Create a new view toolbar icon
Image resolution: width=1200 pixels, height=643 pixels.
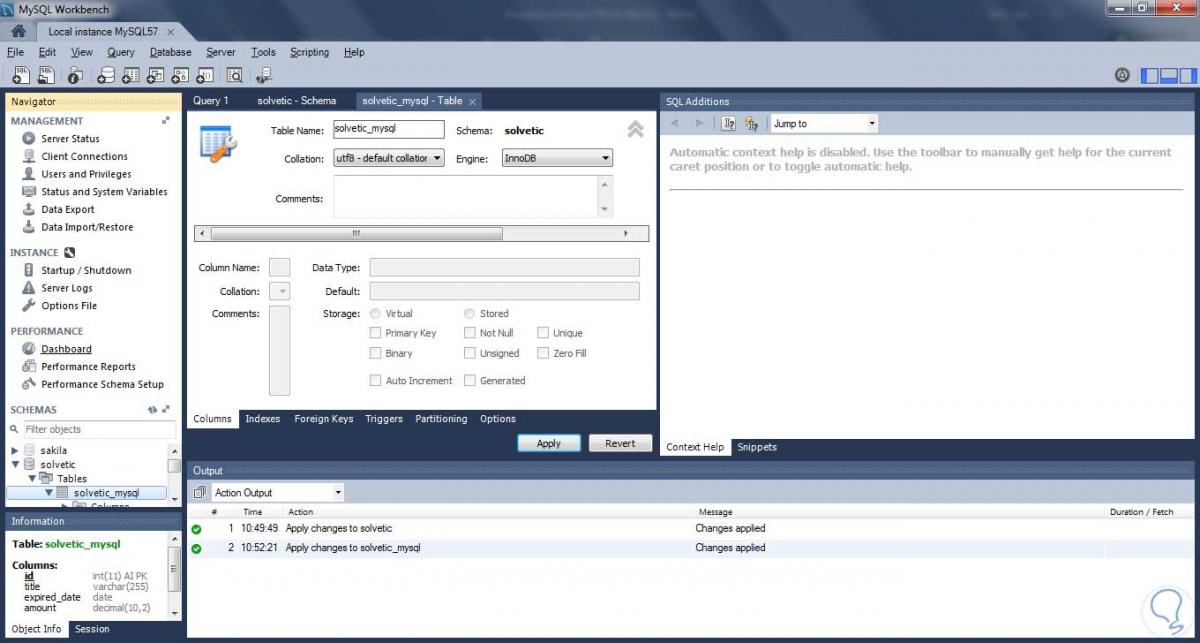click(x=156, y=75)
